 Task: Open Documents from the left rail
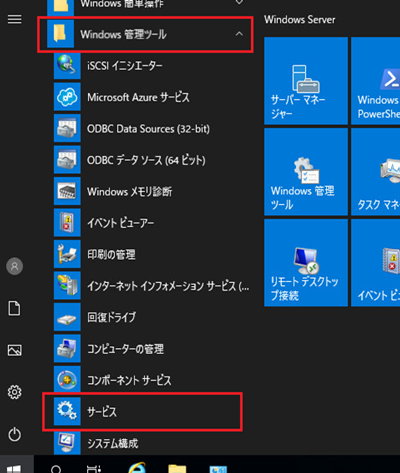[x=14, y=308]
